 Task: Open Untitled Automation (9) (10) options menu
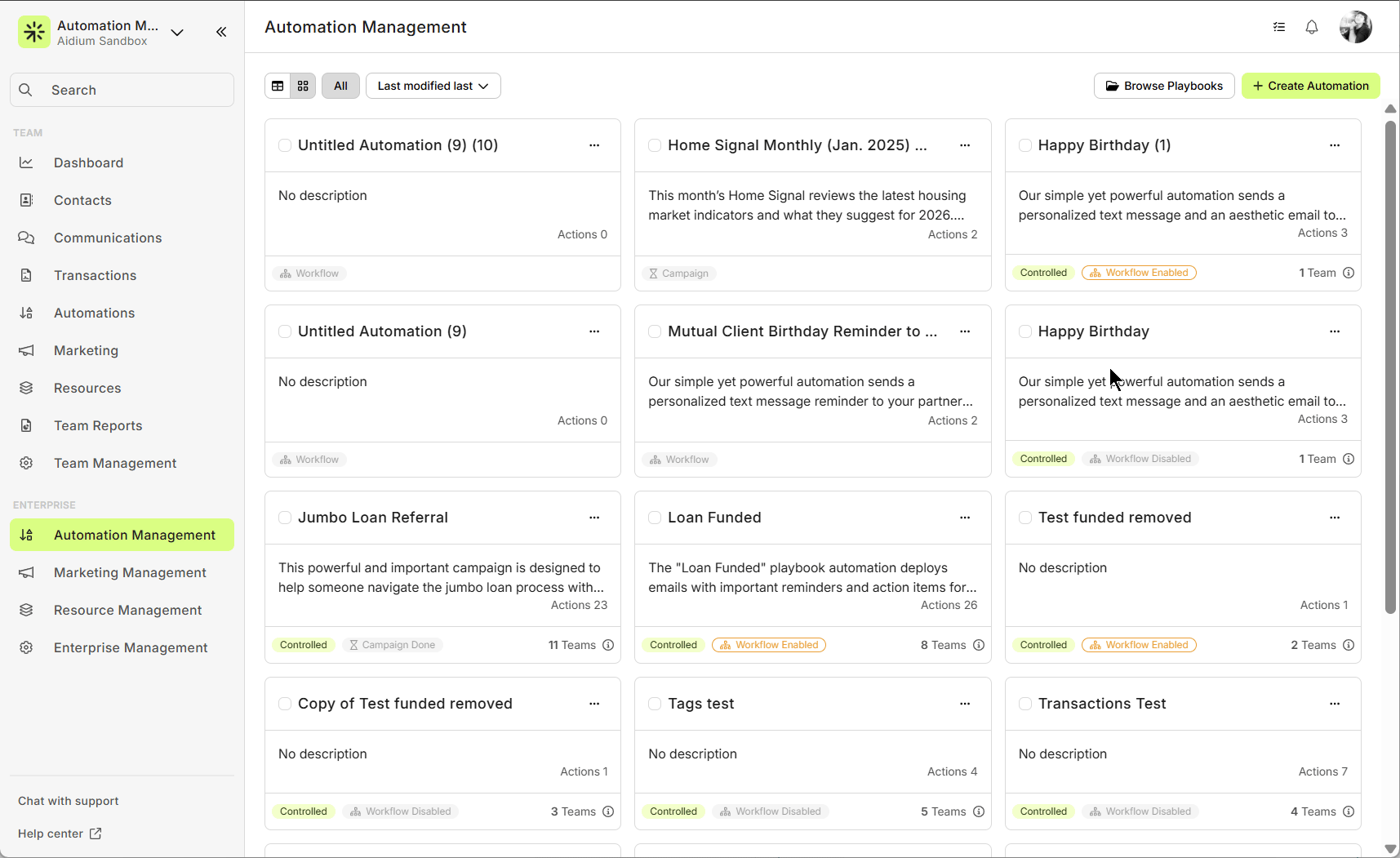point(594,145)
